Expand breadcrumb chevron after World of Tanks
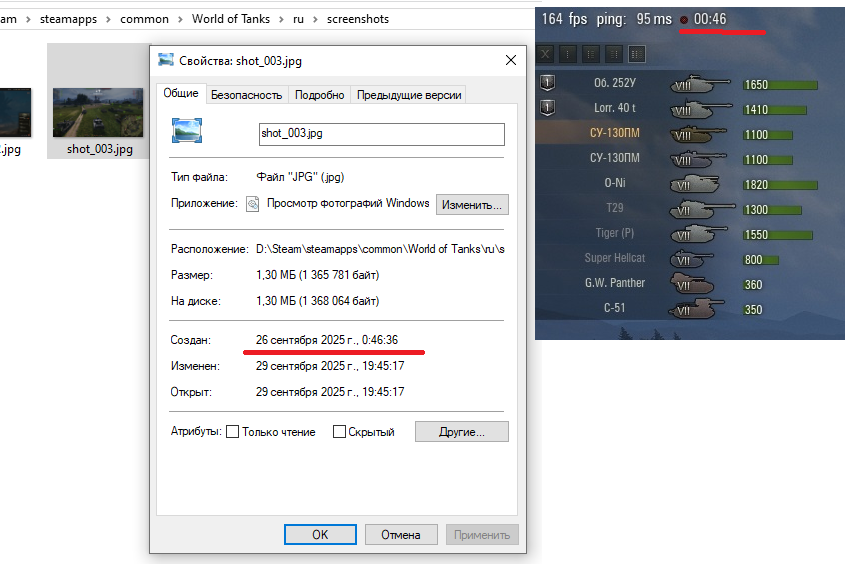The height and width of the screenshot is (564, 845). (x=281, y=19)
